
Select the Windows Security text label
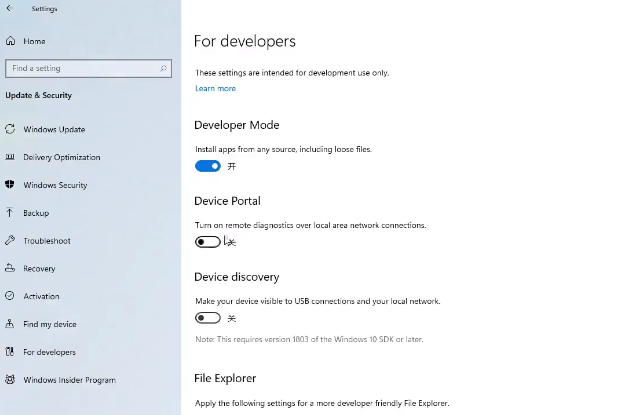[x=55, y=185]
